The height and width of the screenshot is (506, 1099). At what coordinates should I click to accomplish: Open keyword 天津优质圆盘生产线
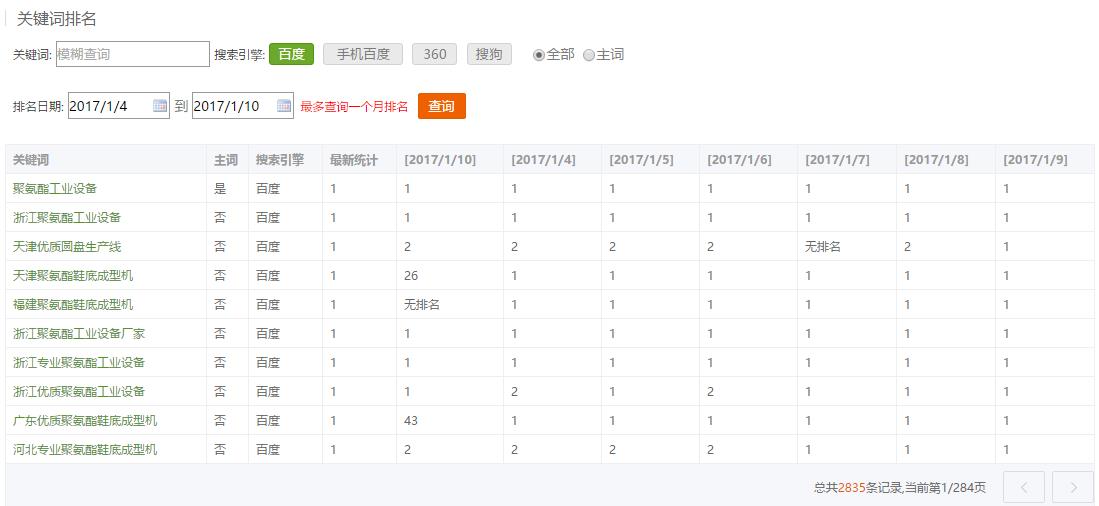click(x=67, y=247)
